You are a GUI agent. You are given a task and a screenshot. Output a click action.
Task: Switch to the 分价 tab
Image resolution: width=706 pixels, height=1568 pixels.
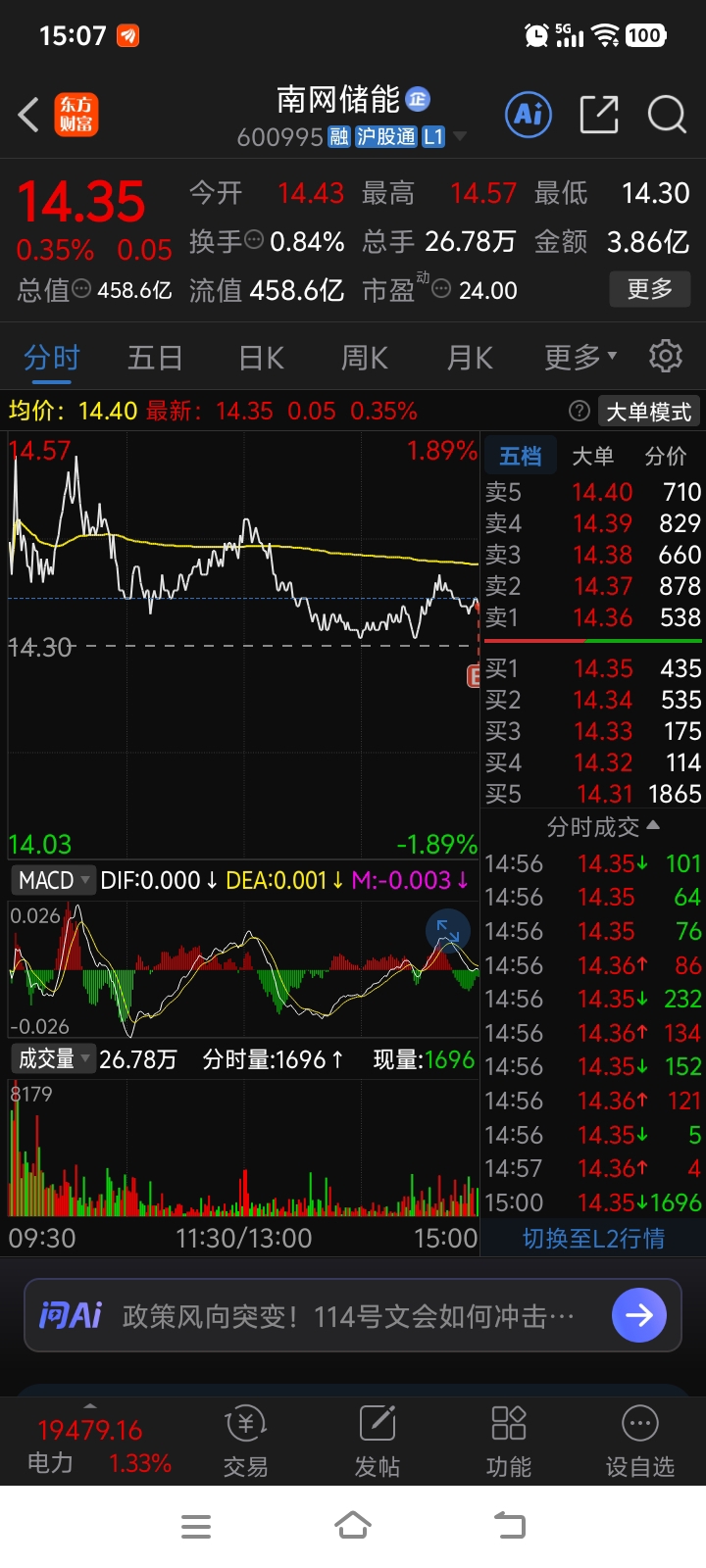(666, 456)
